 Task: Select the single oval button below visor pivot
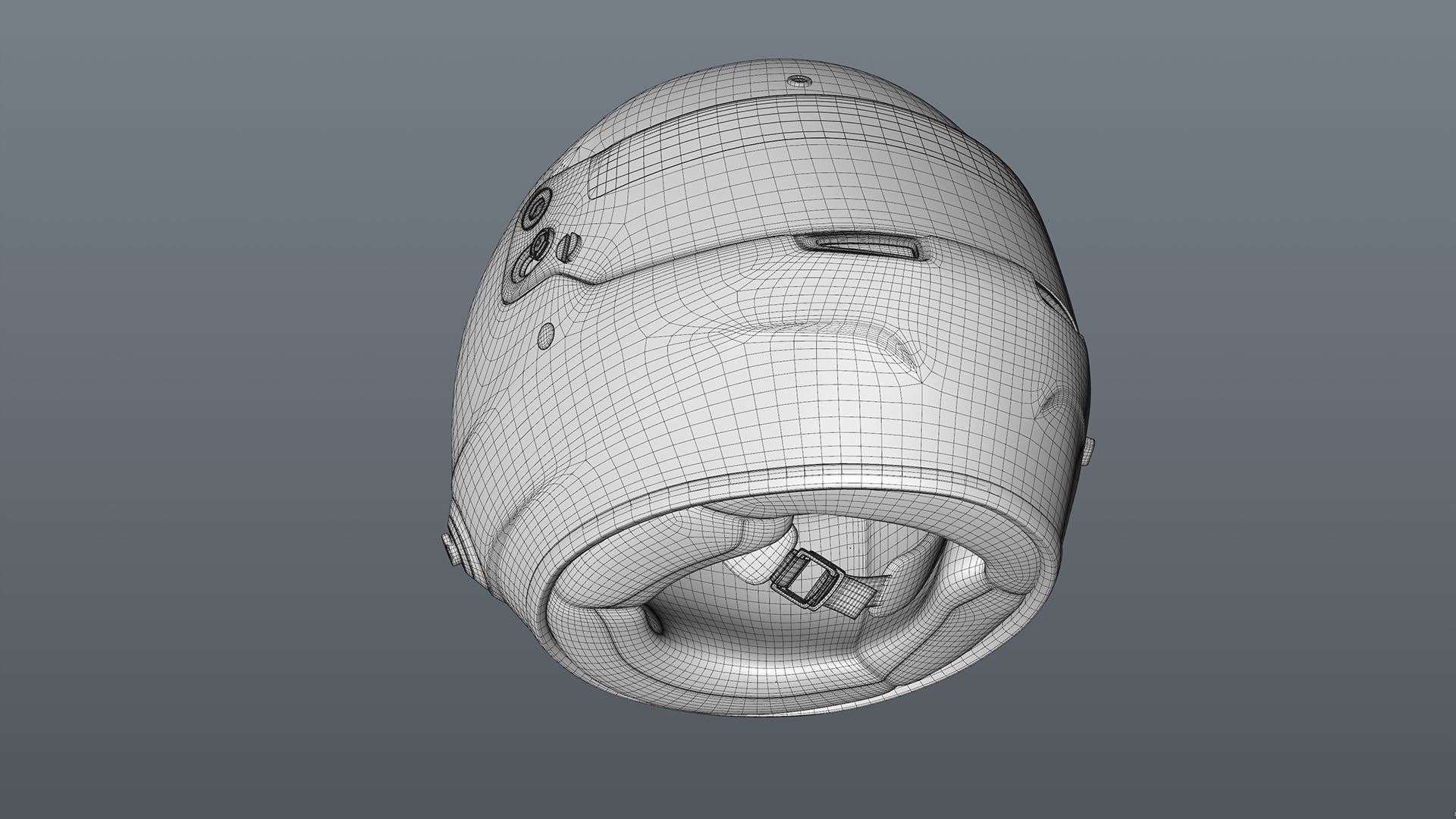546,334
